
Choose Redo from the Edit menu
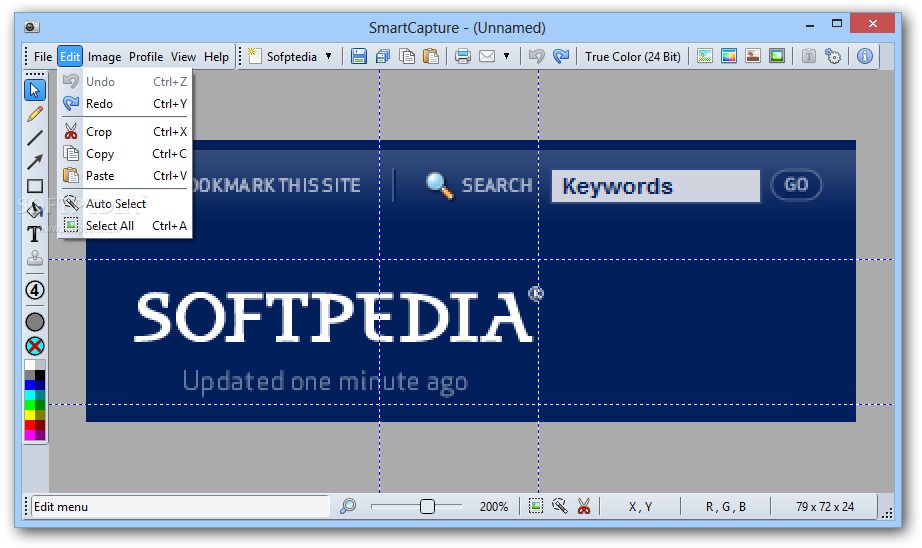click(125, 103)
